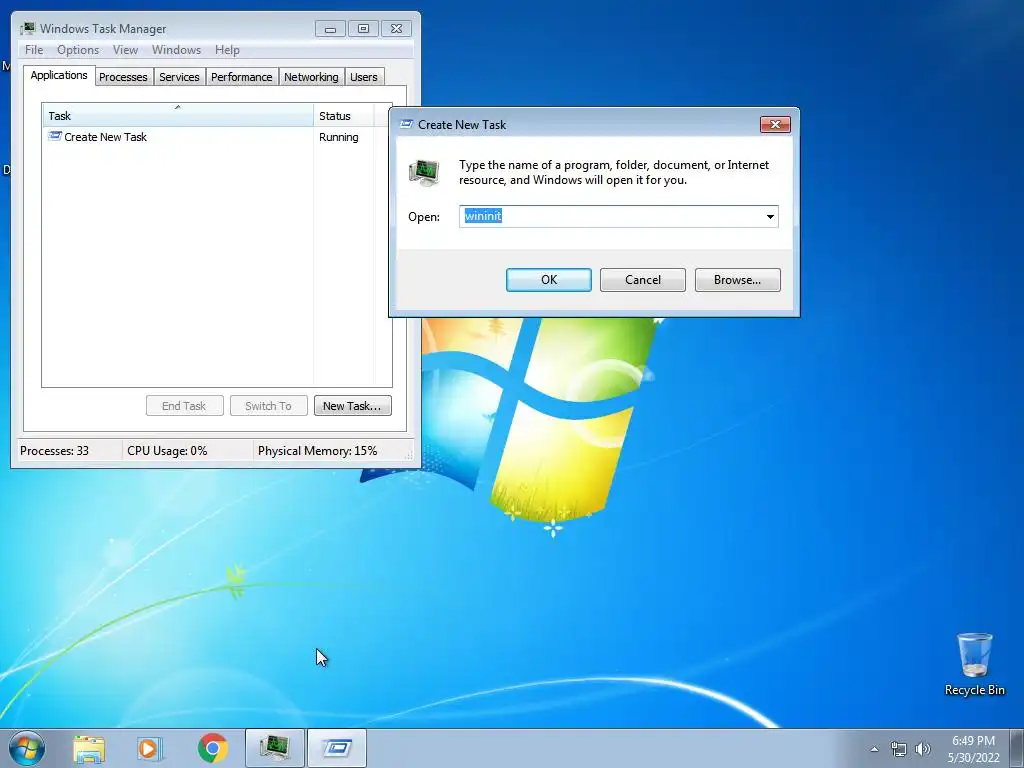
Task: Launch Google Chrome from the taskbar
Action: [x=212, y=748]
